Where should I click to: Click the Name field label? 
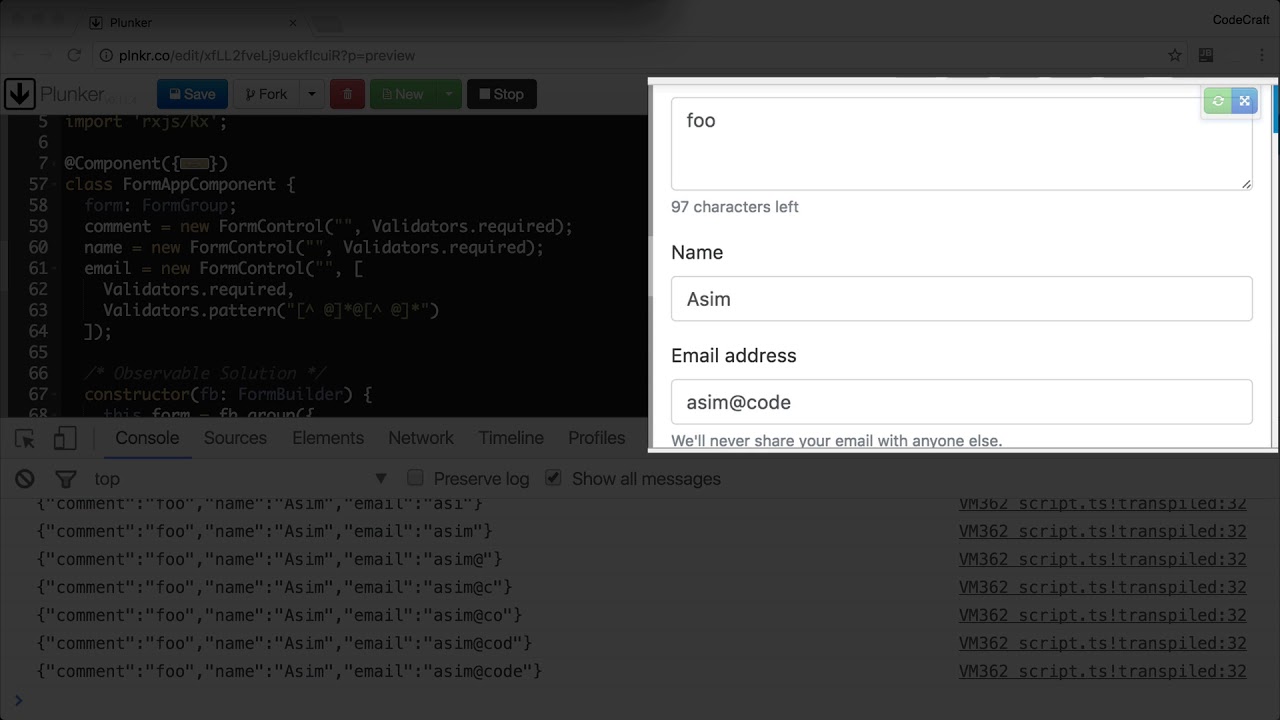click(x=697, y=252)
